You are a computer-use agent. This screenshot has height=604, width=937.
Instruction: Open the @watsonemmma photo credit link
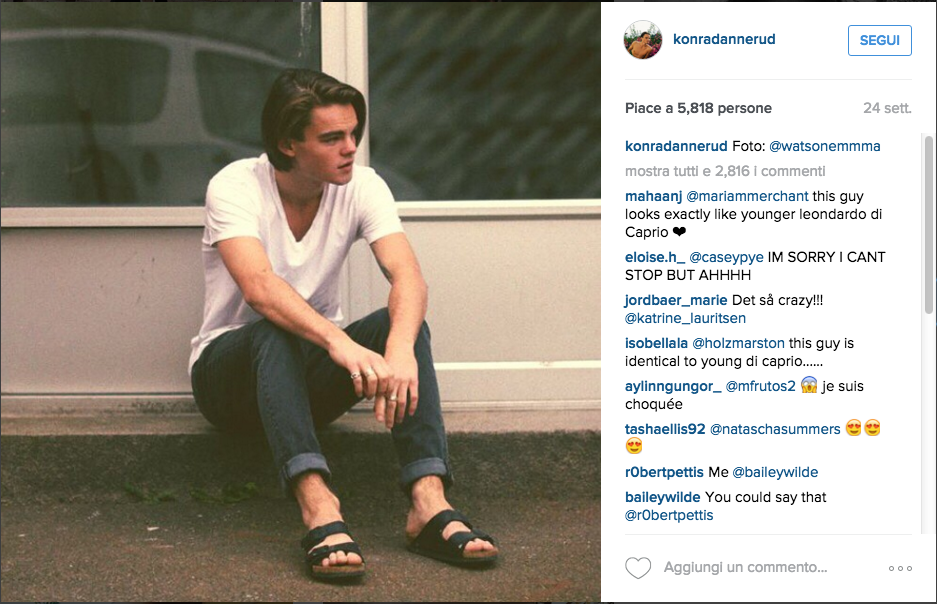825,146
